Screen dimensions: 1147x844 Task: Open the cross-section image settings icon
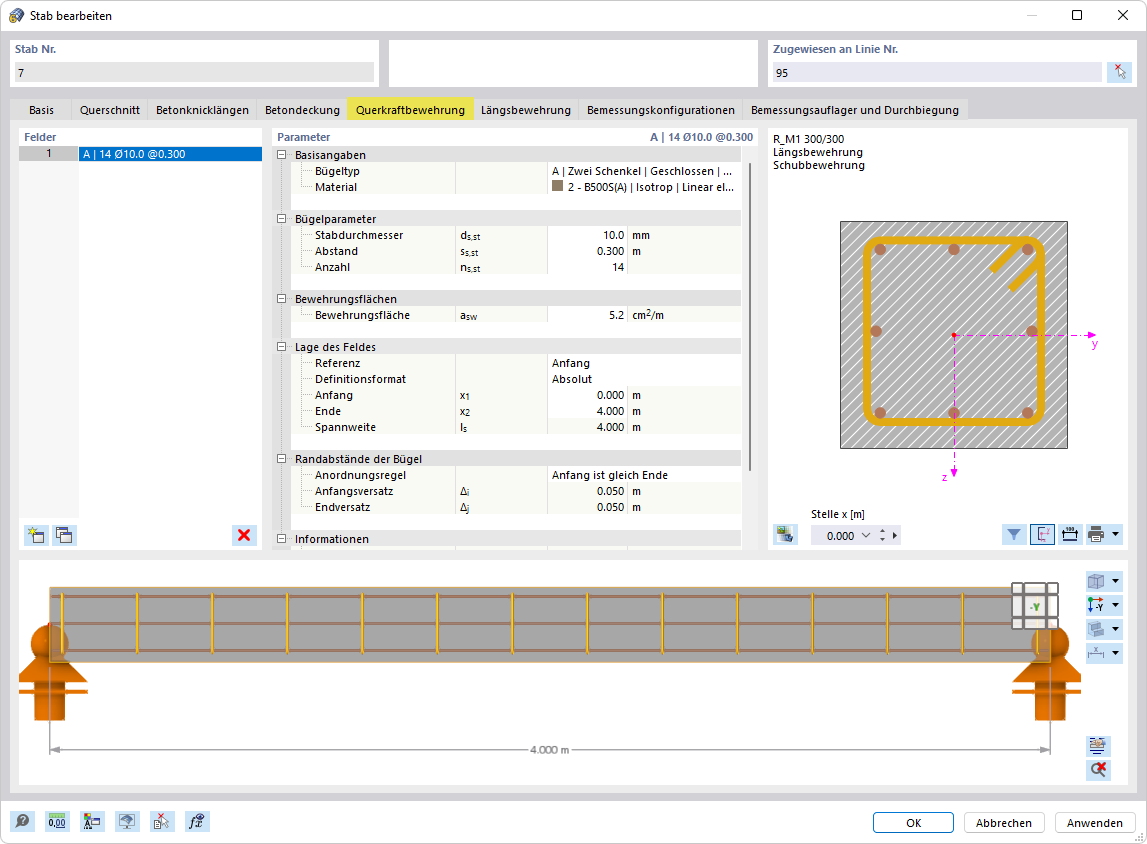click(x=786, y=535)
